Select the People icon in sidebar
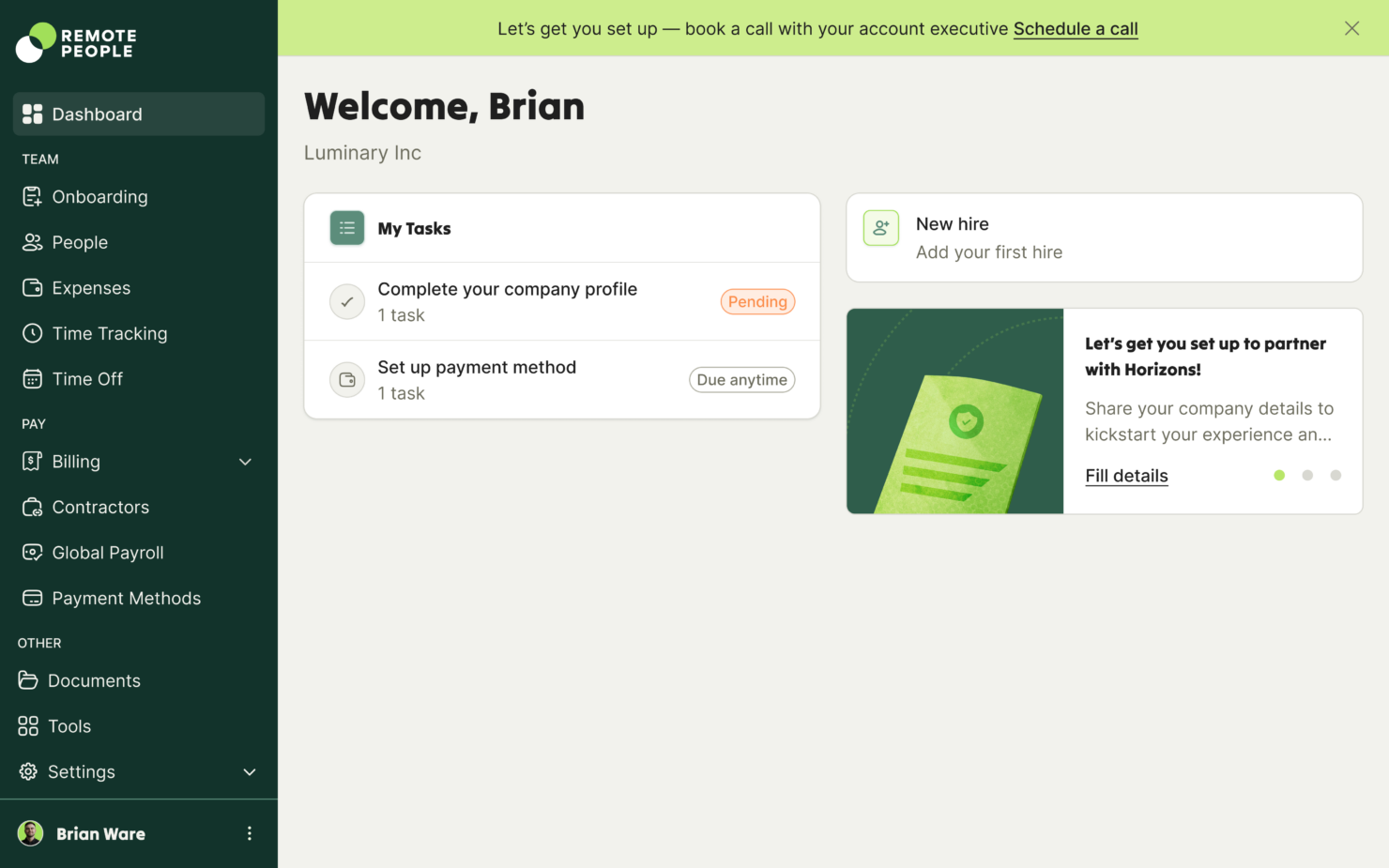This screenshot has width=1389, height=868. point(32,242)
